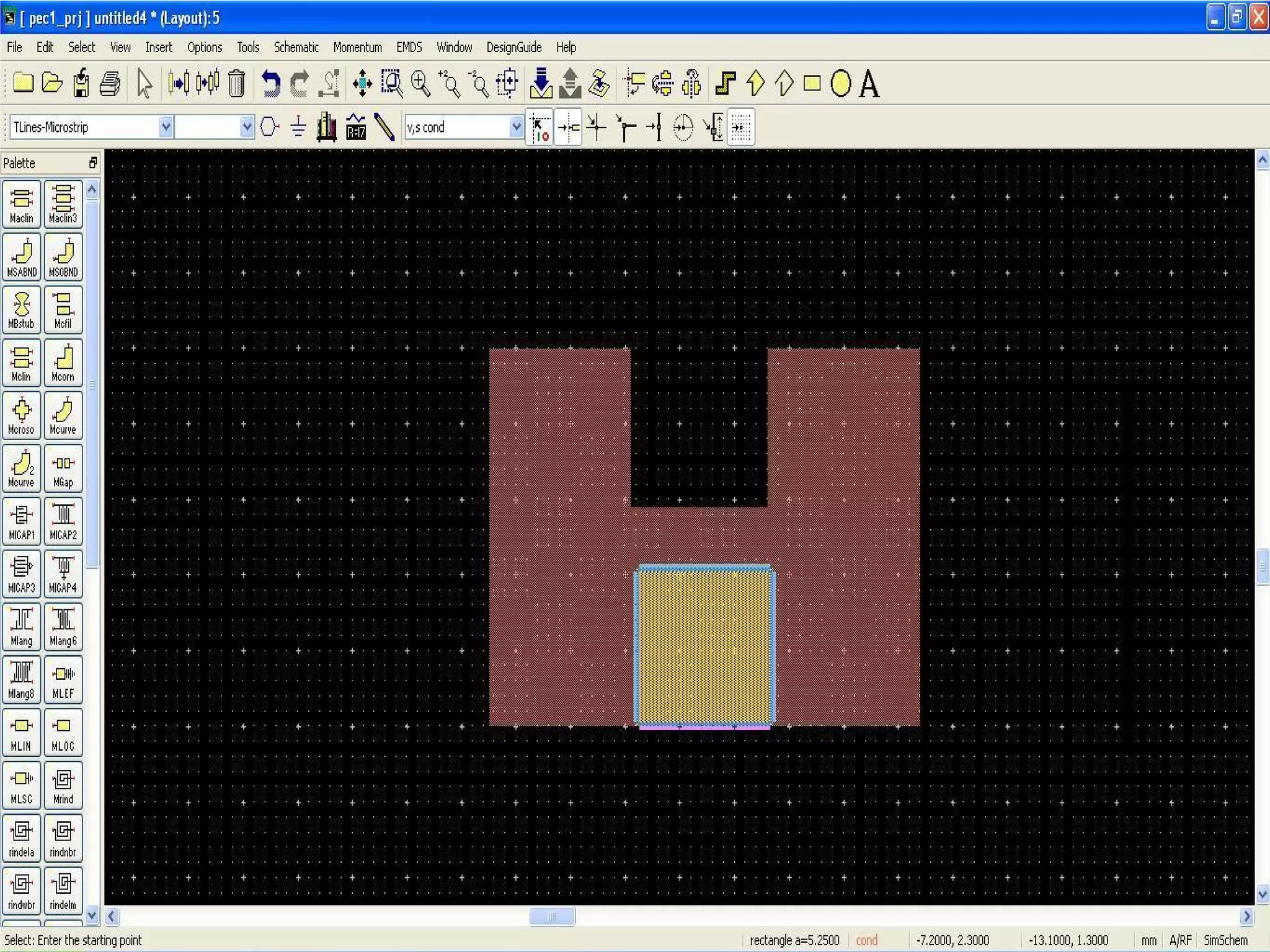
Task: Toggle the grid snap mode button
Action: (740, 127)
